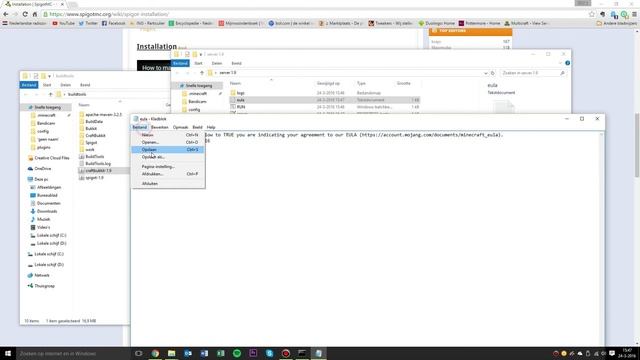Click the Chrome address bar URL
This screenshot has width=640, height=360.
point(109,14)
